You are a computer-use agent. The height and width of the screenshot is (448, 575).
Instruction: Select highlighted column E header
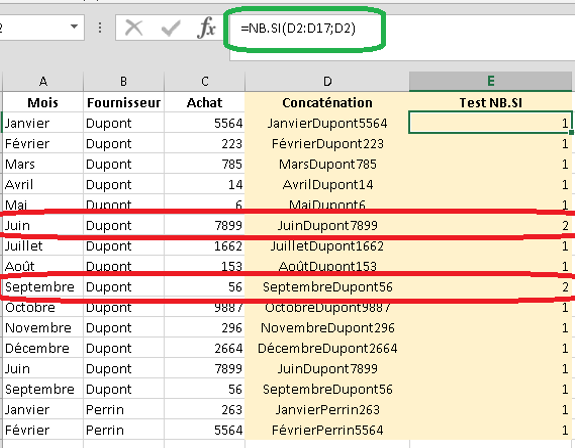(490, 81)
